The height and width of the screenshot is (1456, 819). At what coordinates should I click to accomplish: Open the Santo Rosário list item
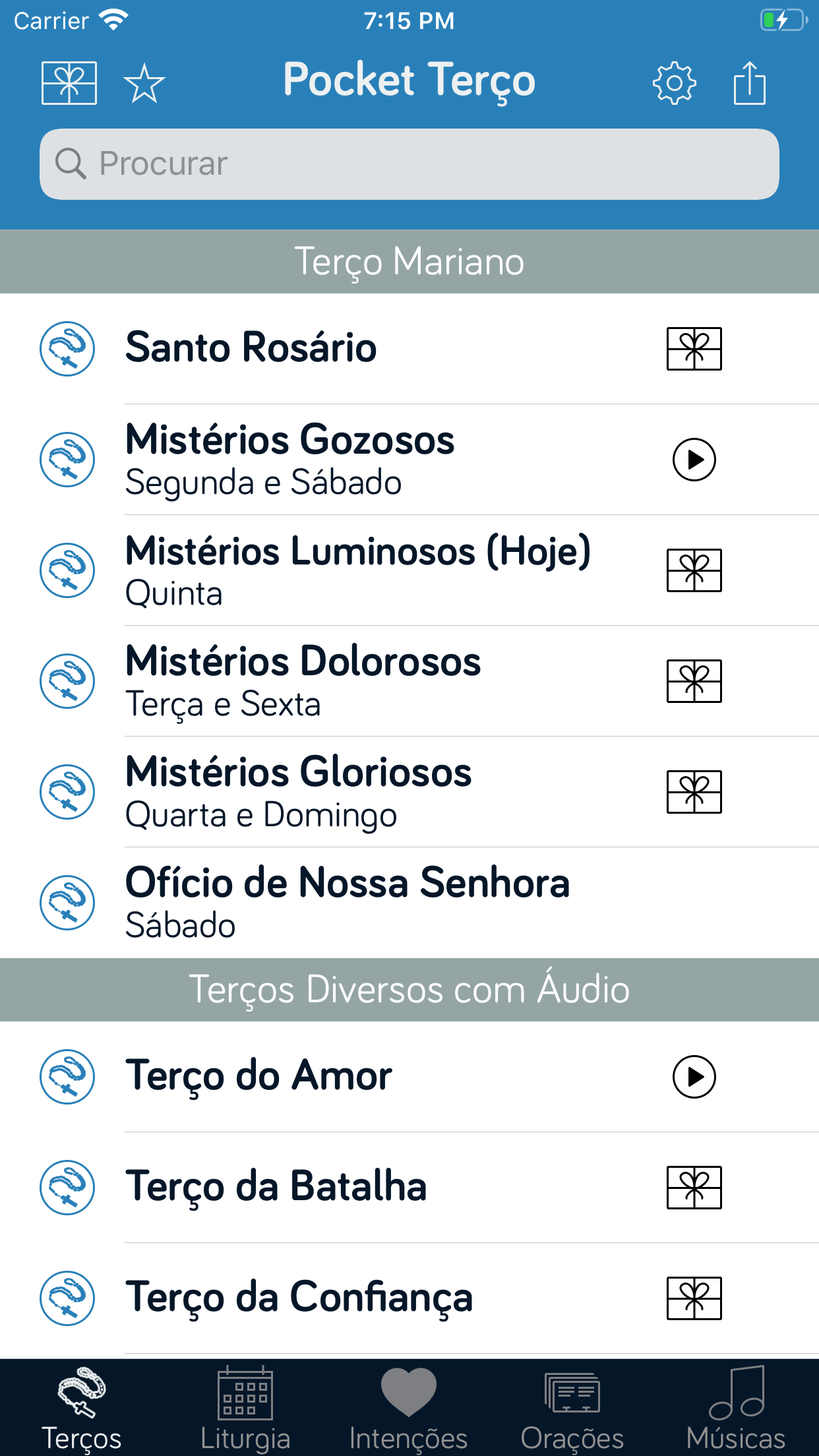coord(251,348)
